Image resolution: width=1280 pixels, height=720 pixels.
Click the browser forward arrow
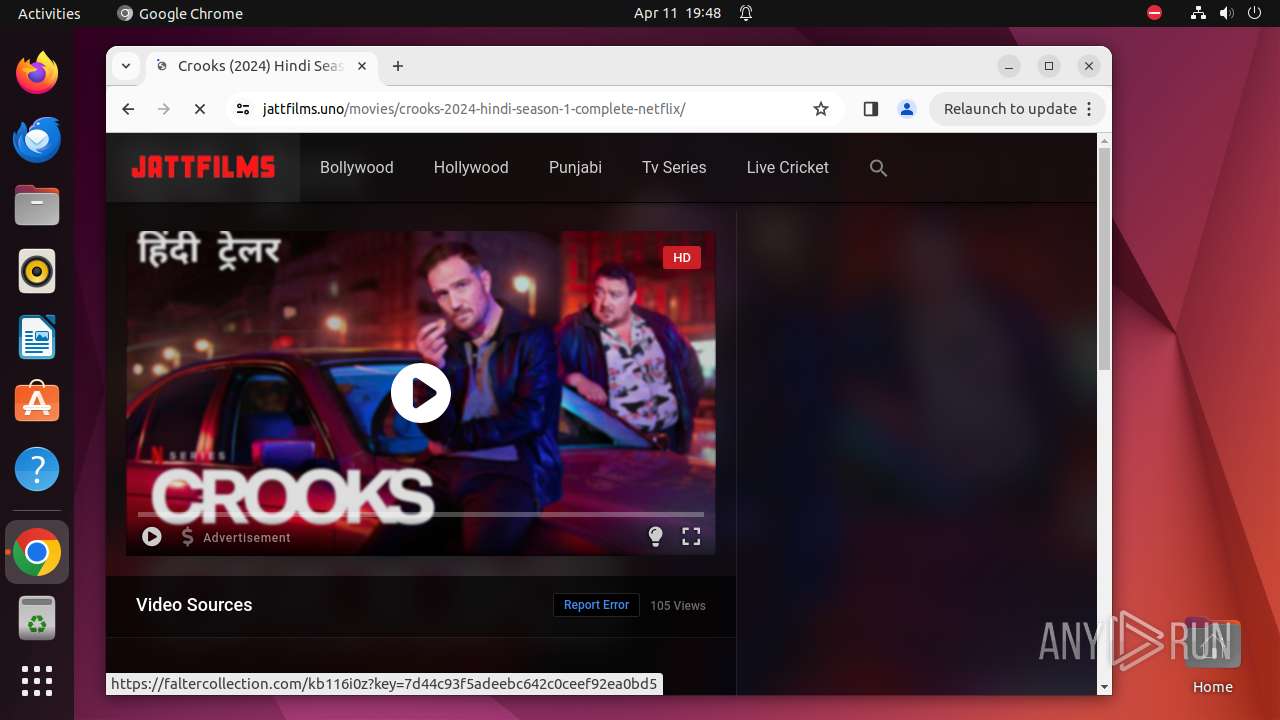[x=164, y=109]
